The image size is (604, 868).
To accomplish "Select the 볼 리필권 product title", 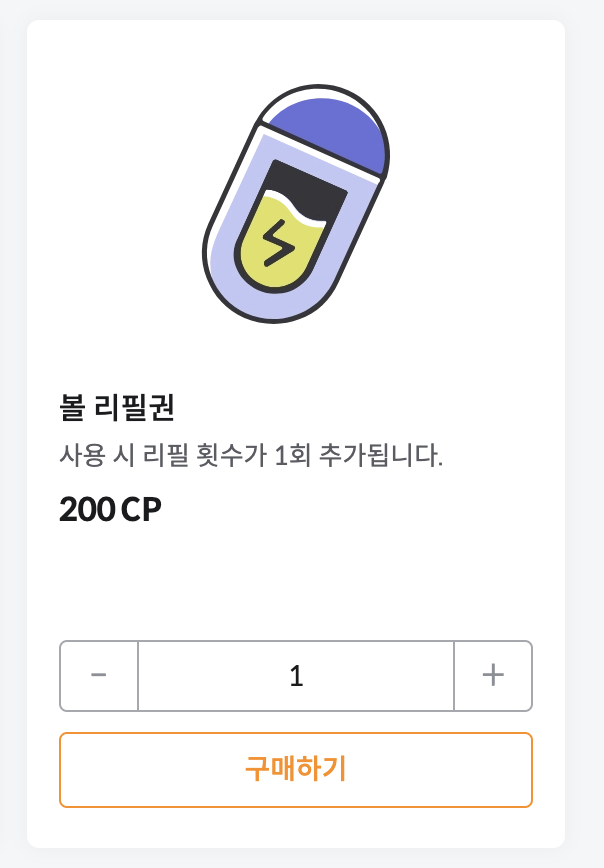I will tap(117, 408).
